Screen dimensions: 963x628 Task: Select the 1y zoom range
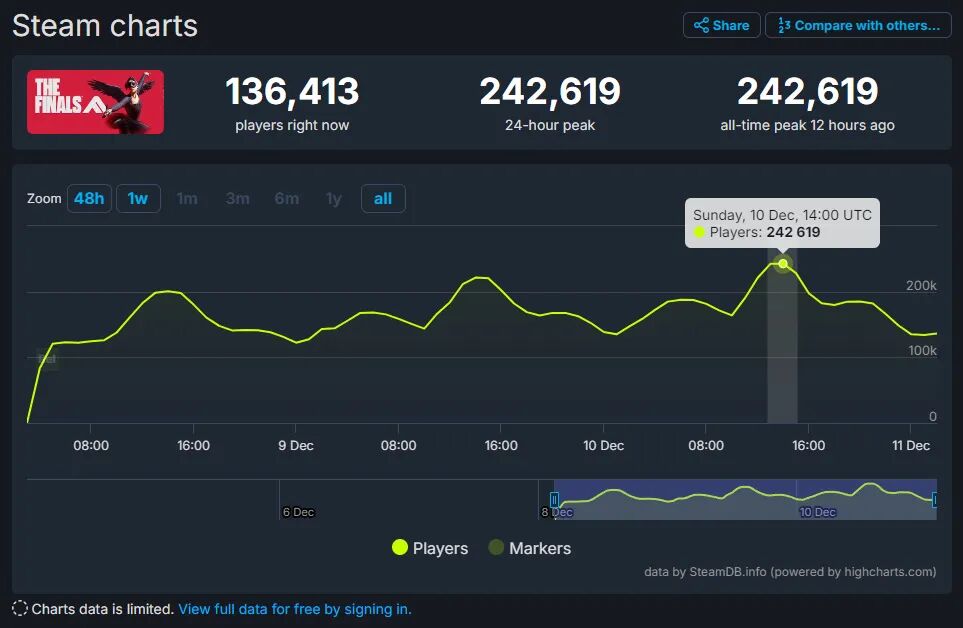tap(333, 198)
